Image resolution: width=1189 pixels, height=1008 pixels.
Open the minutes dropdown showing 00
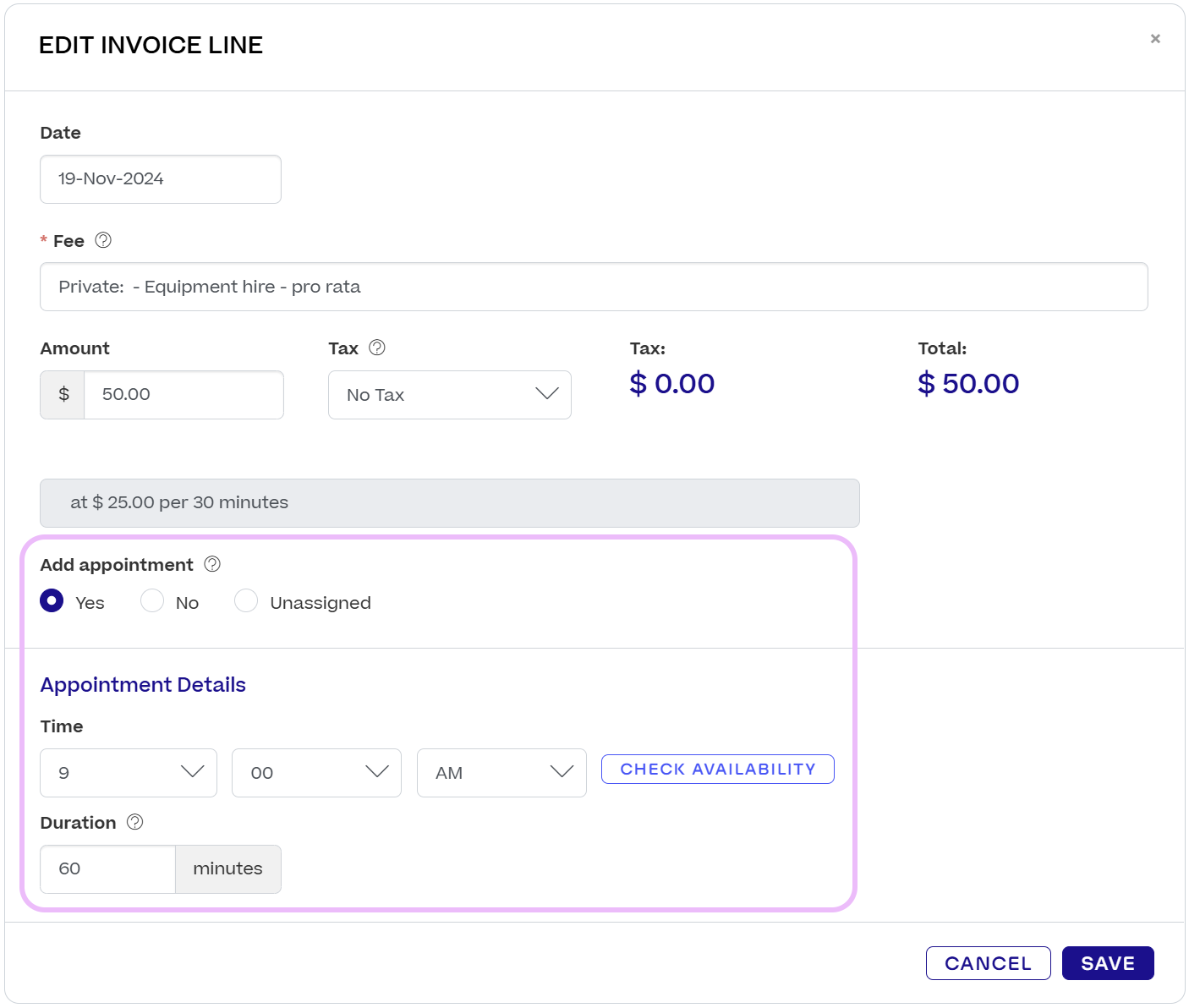tap(316, 772)
